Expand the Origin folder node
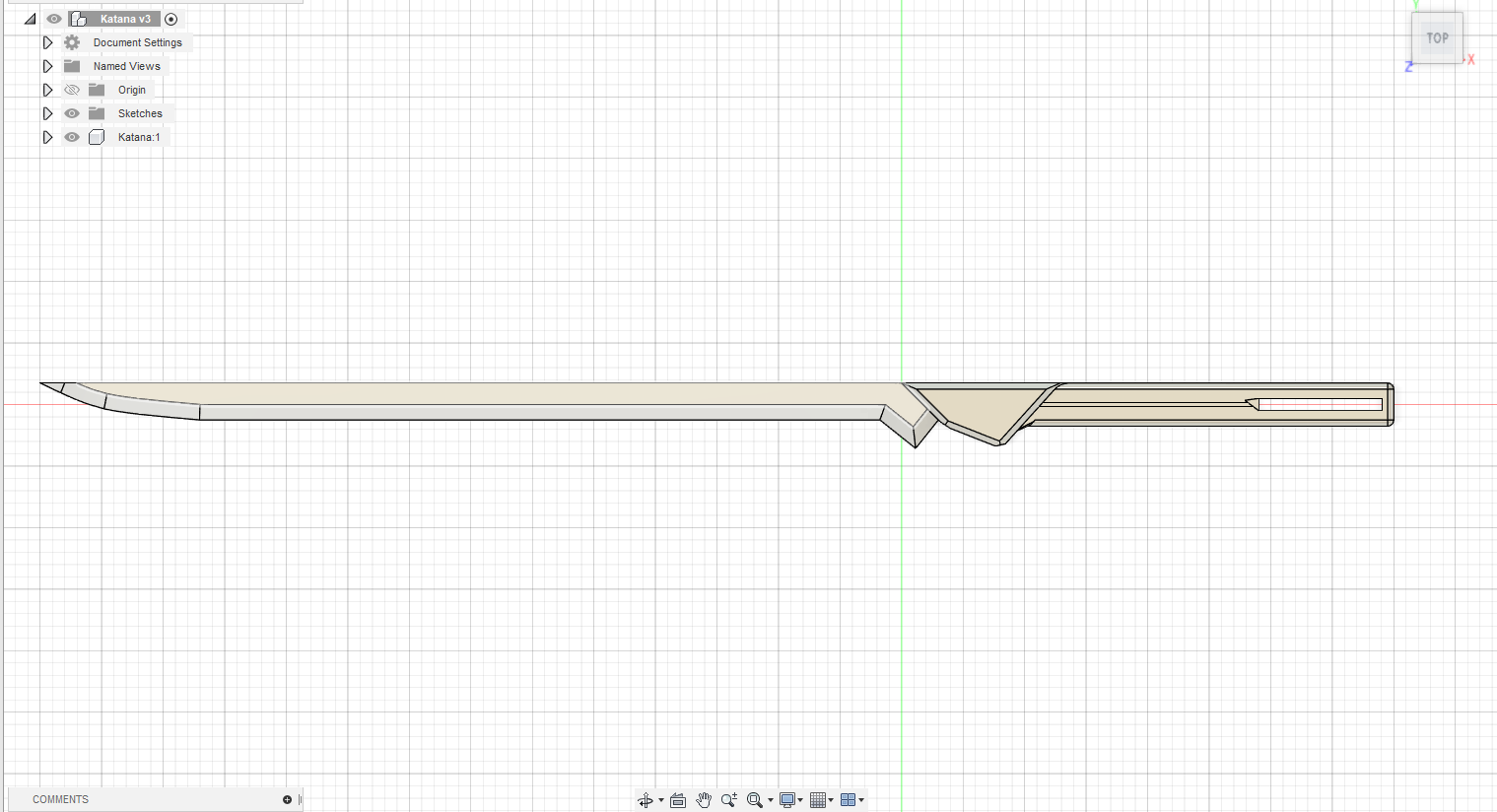Image resolution: width=1497 pixels, height=812 pixels. pyautogui.click(x=47, y=90)
